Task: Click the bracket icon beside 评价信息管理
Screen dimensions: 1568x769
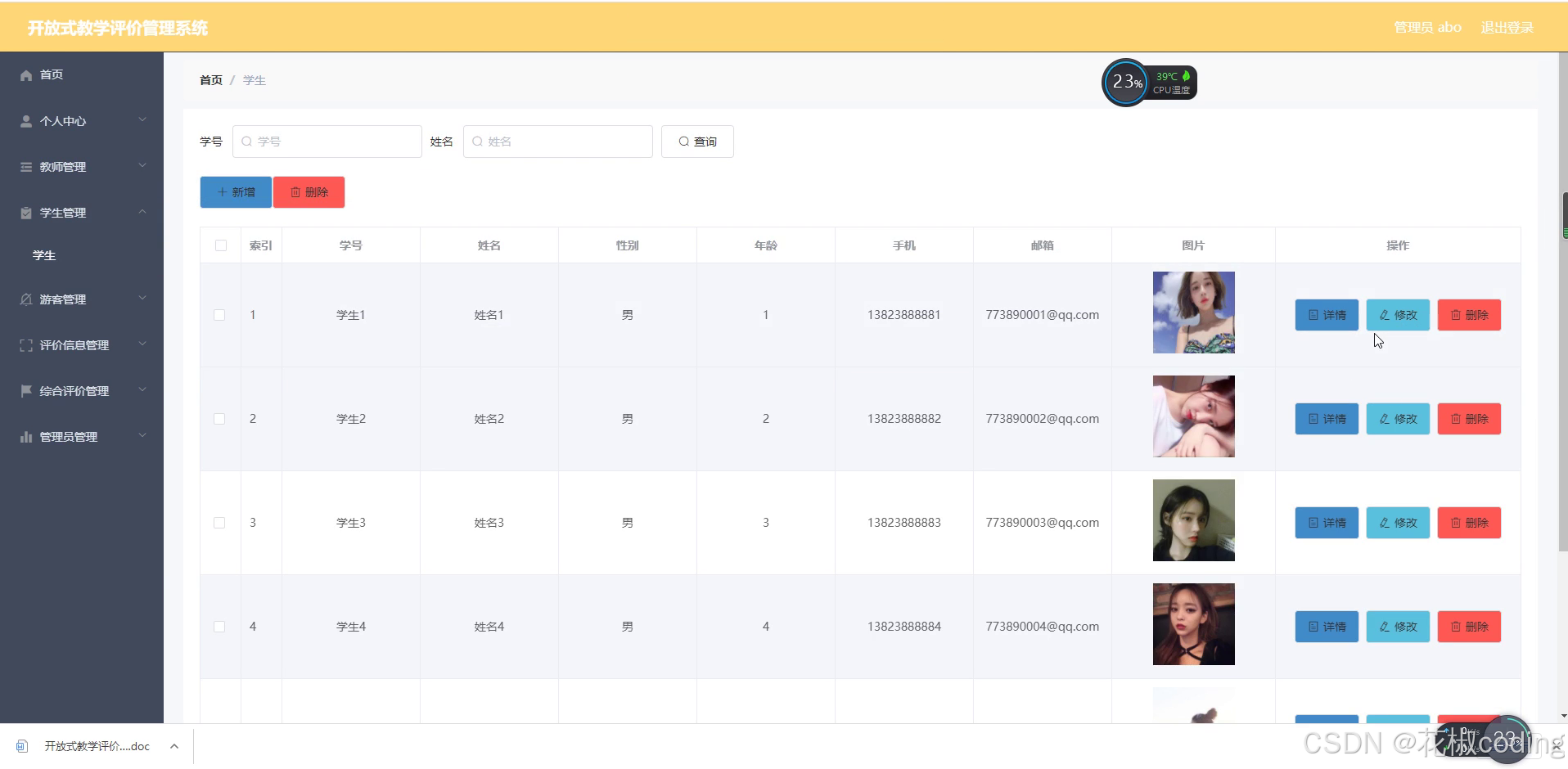Action: (x=26, y=345)
